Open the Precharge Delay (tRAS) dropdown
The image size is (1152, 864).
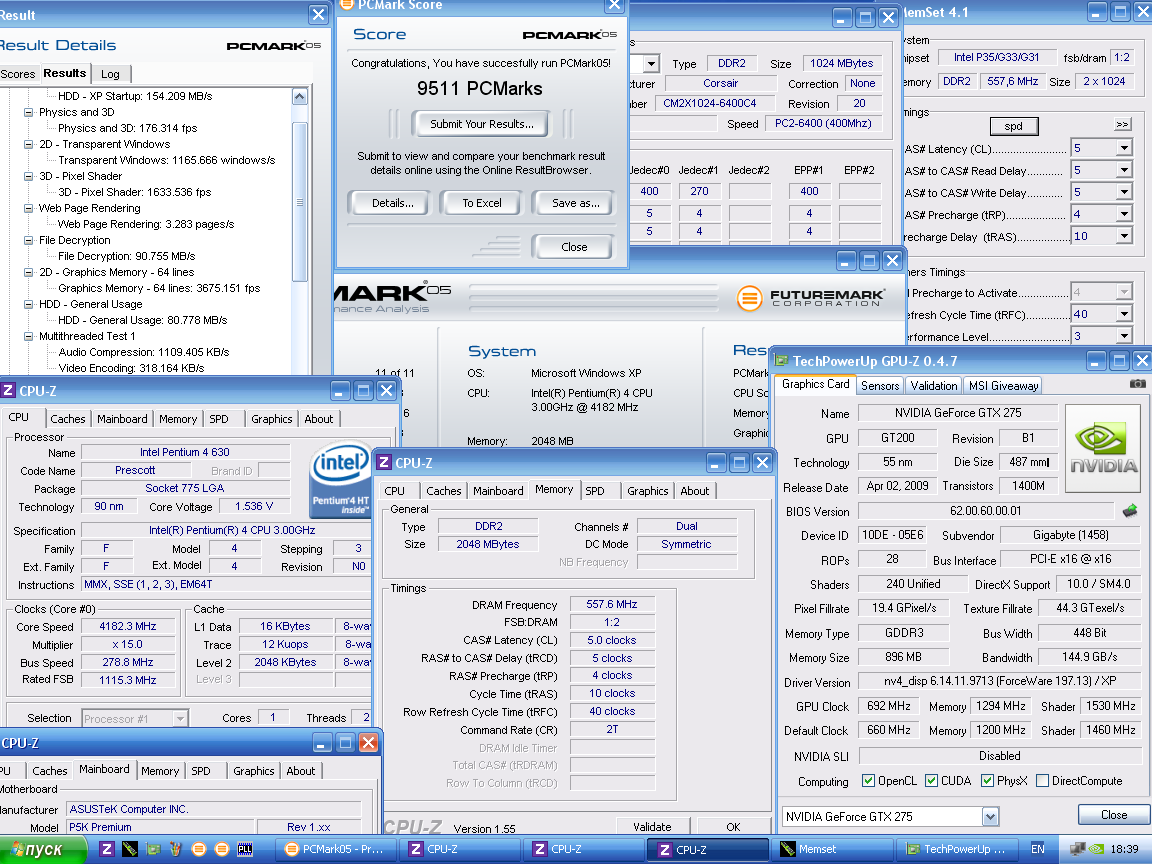(1124, 237)
